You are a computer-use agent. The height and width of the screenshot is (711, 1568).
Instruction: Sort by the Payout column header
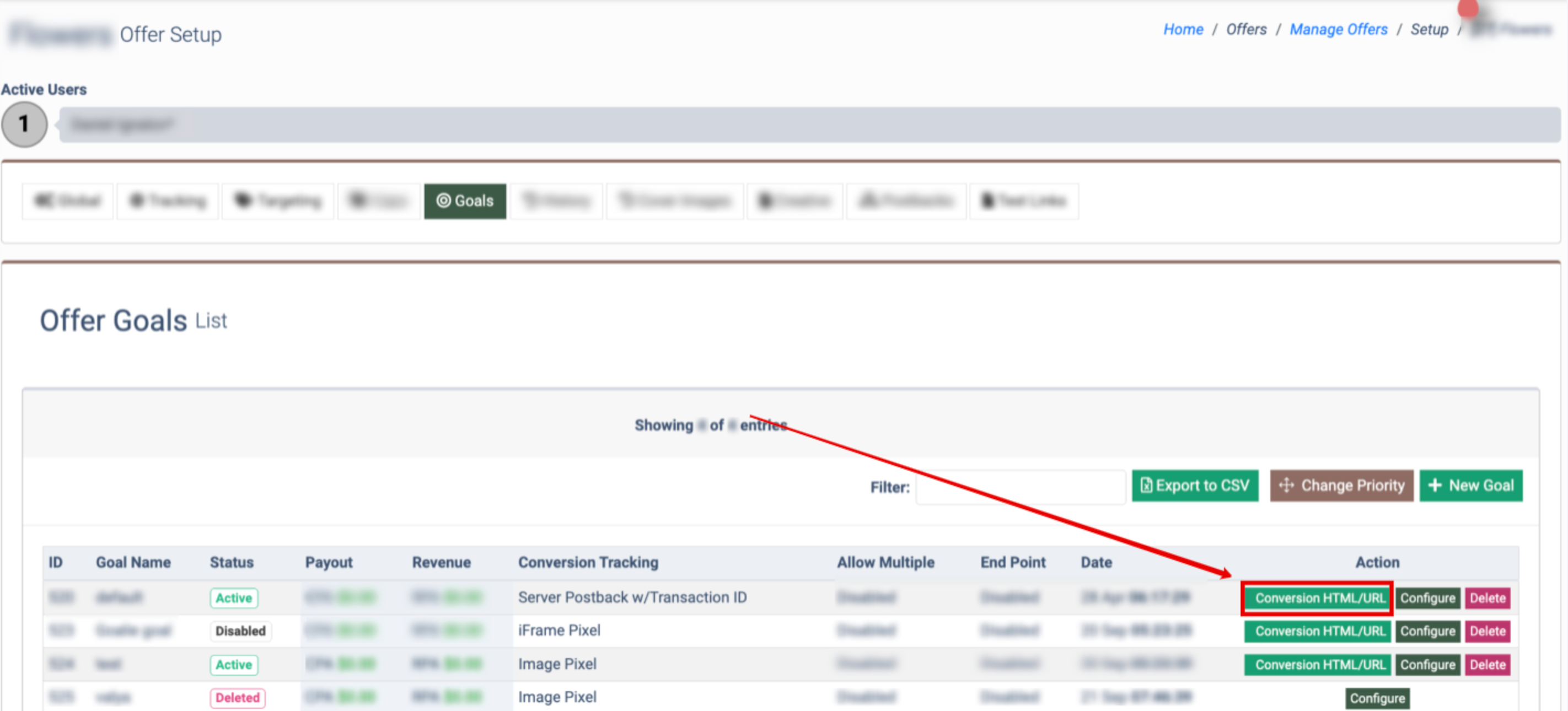328,562
